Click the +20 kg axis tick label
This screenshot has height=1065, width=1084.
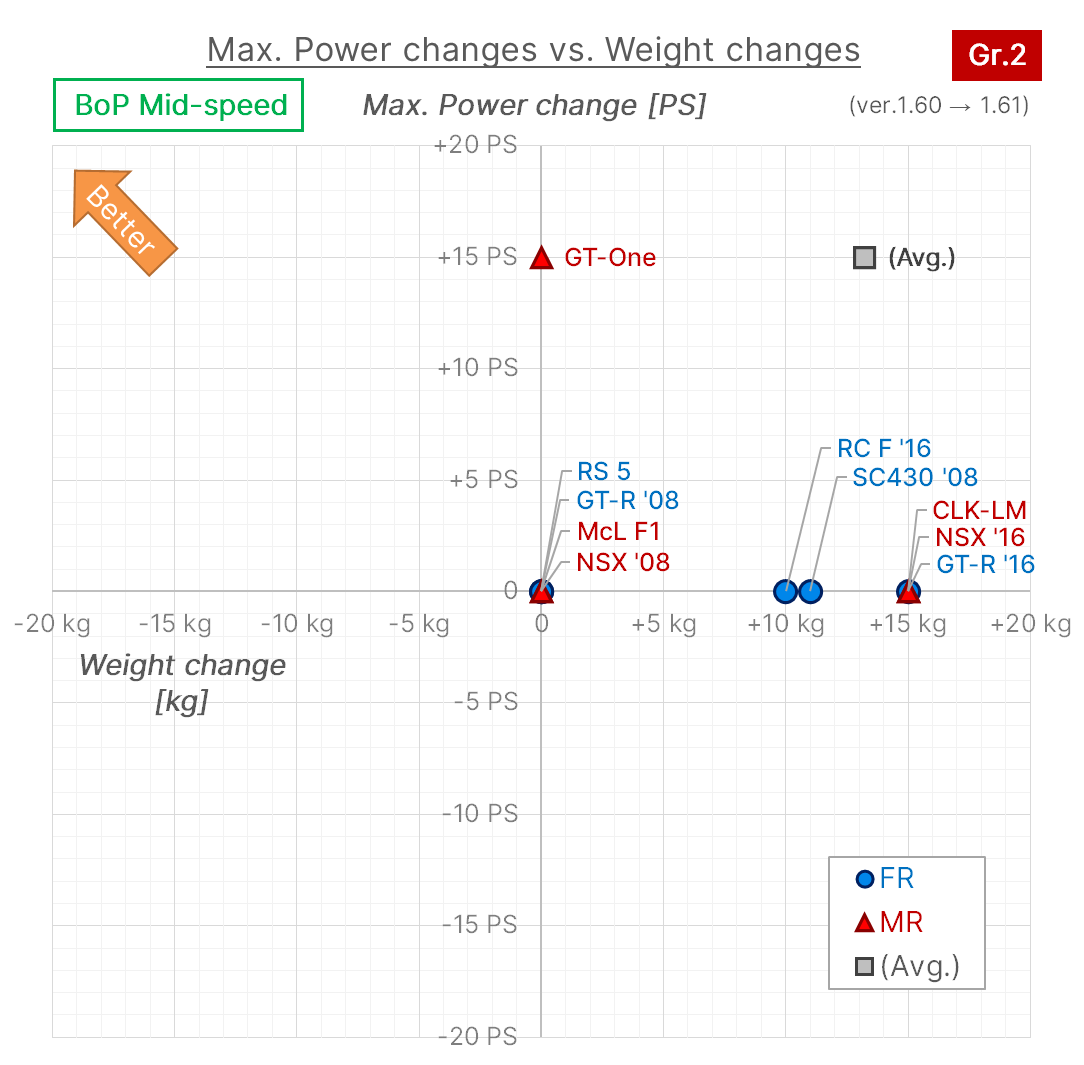(1030, 624)
